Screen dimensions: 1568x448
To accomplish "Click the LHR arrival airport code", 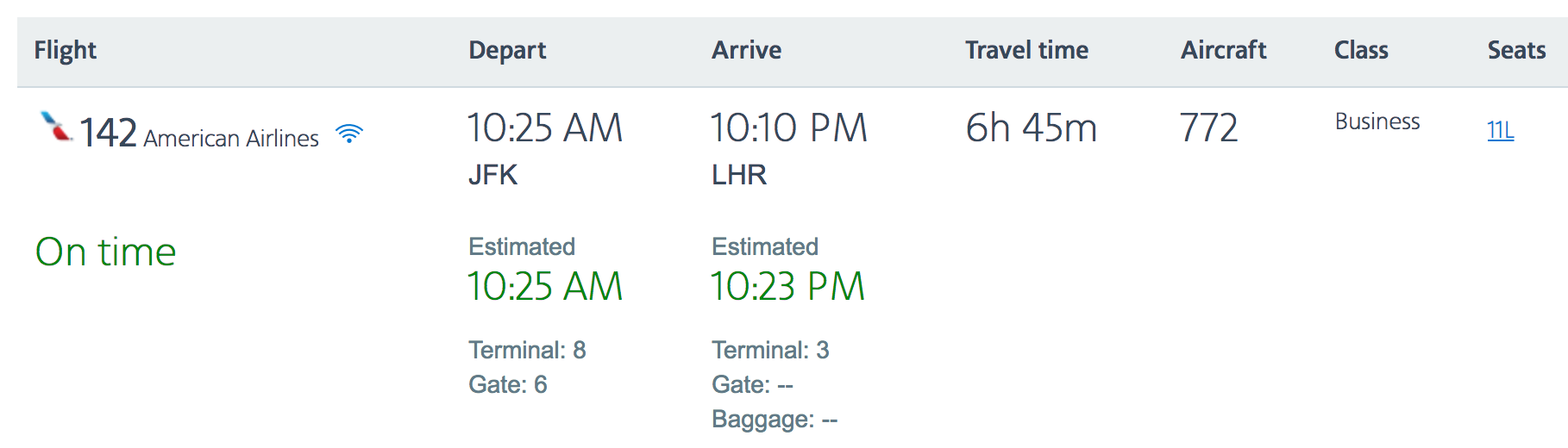I will click(x=739, y=175).
